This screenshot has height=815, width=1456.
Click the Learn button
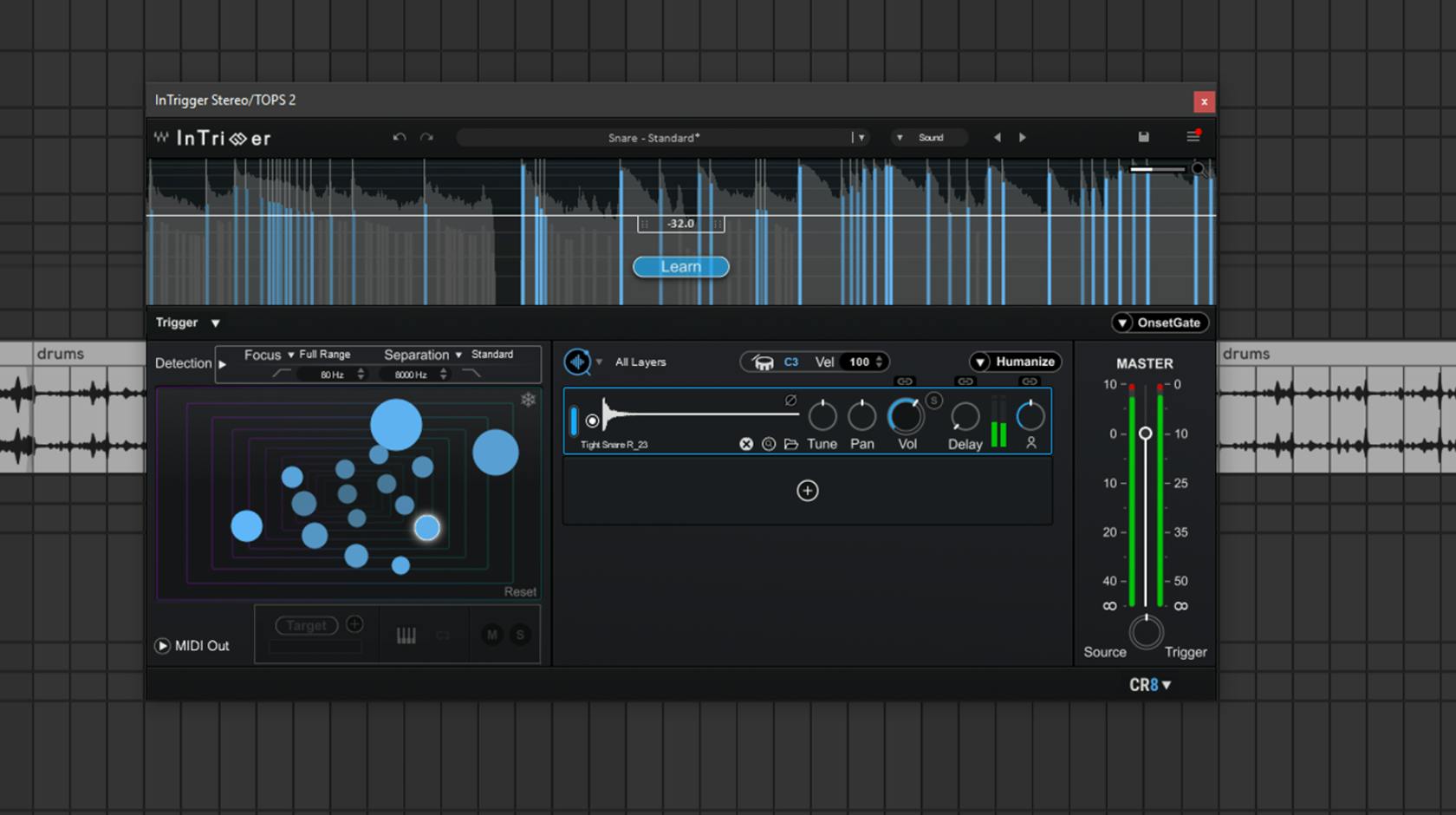tap(680, 266)
